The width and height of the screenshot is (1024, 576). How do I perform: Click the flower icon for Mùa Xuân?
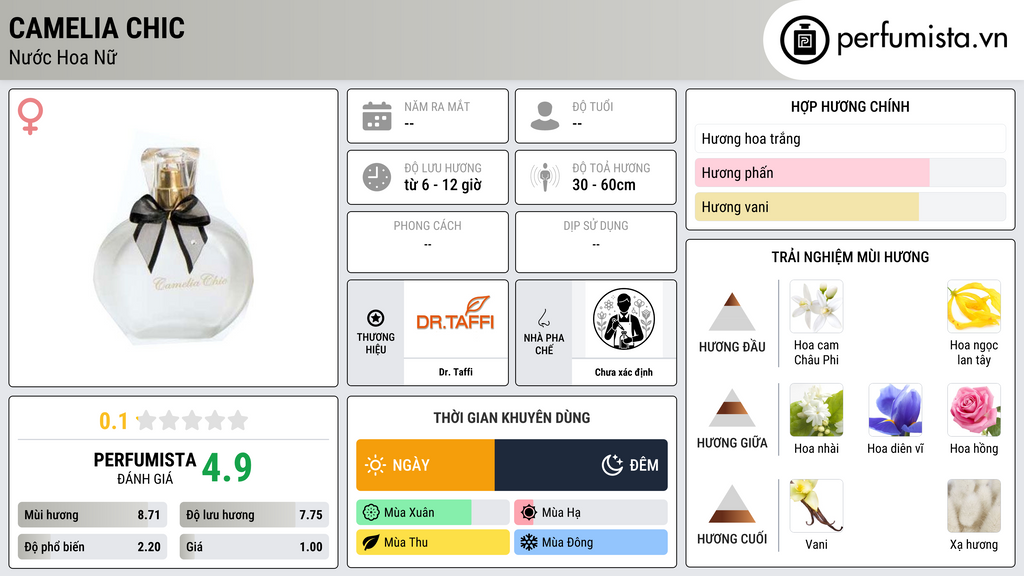coord(371,513)
